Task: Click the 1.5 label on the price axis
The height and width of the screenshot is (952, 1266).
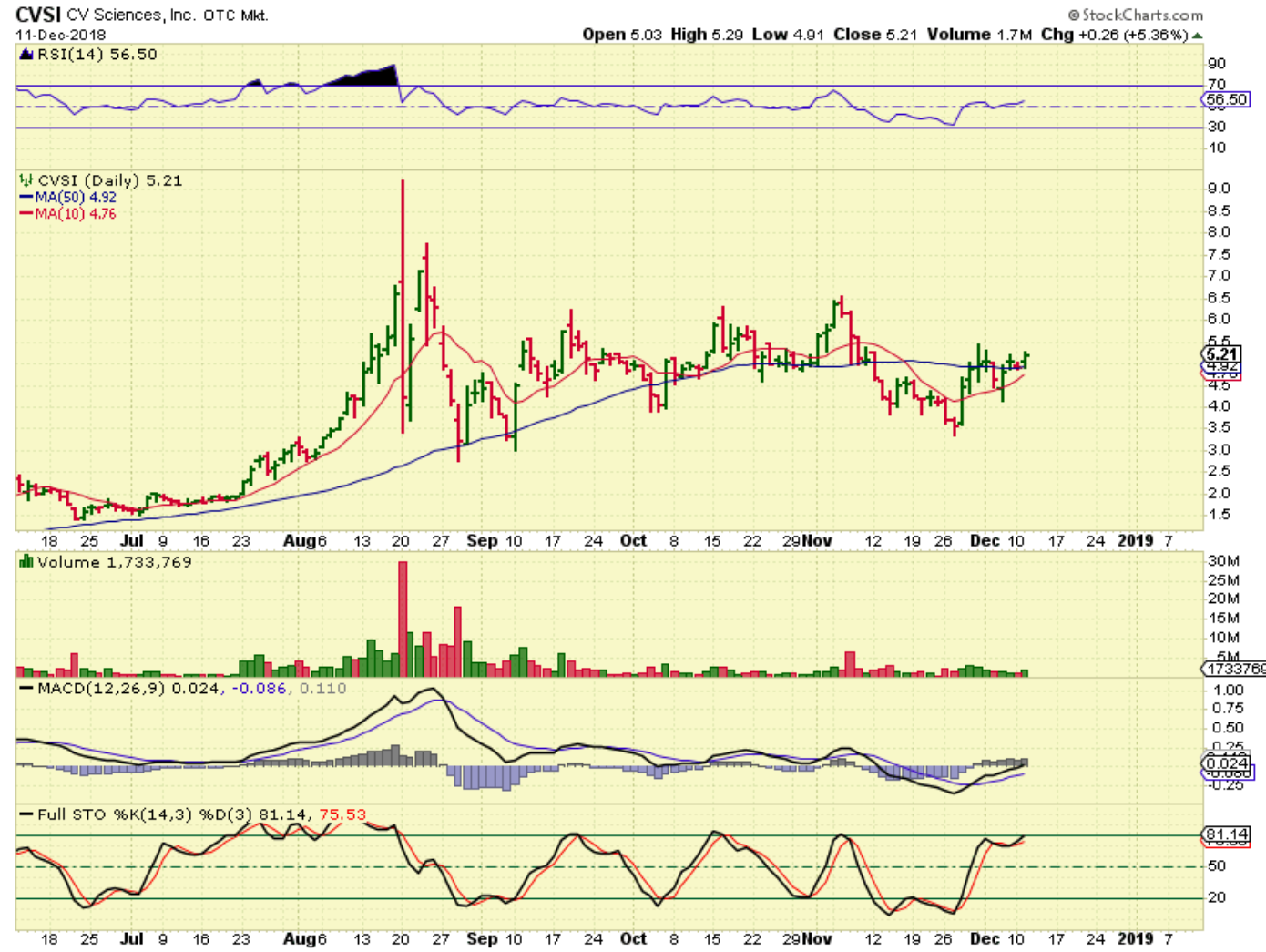Action: point(1219,515)
